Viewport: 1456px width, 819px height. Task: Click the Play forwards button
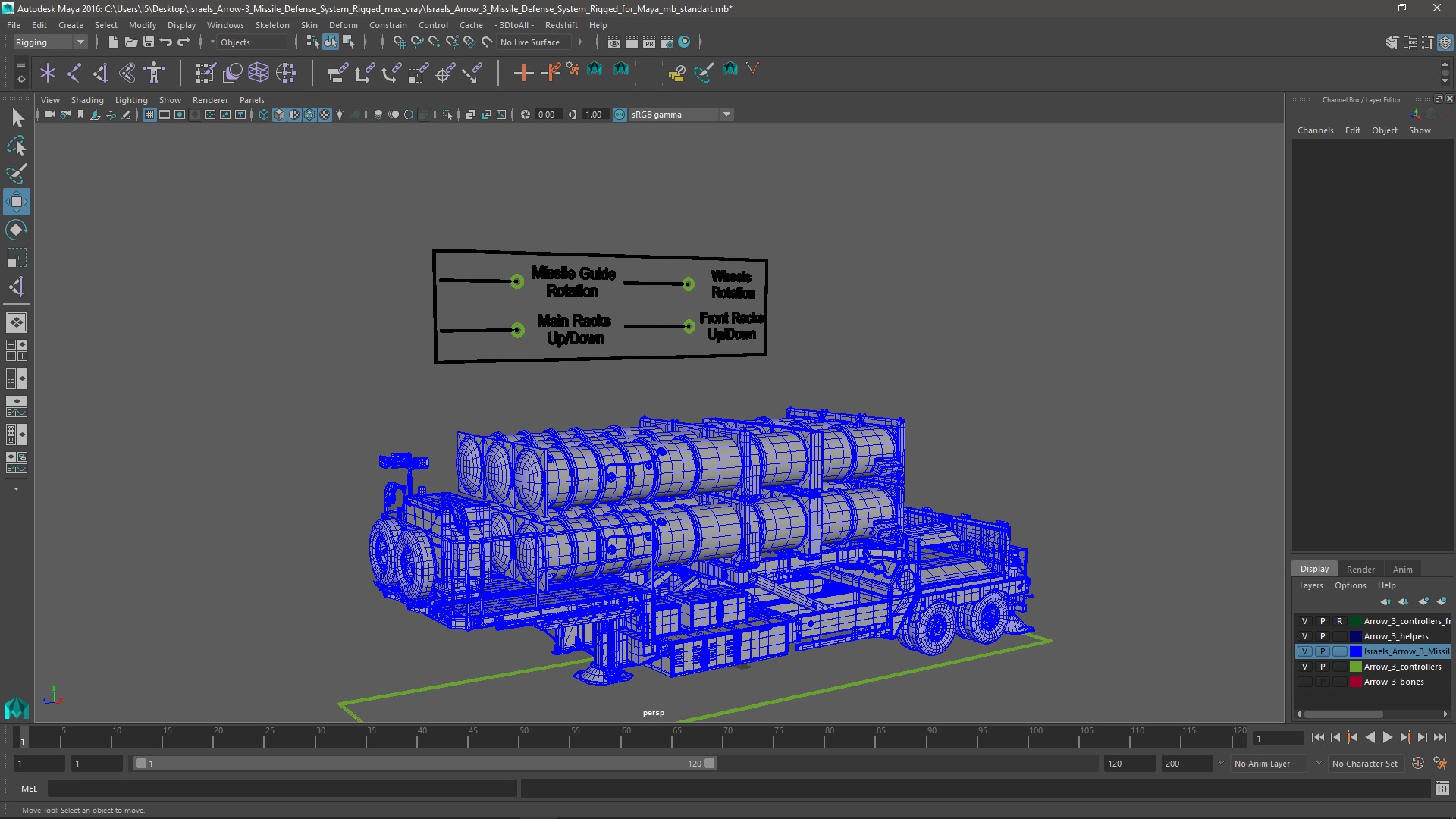point(1388,737)
